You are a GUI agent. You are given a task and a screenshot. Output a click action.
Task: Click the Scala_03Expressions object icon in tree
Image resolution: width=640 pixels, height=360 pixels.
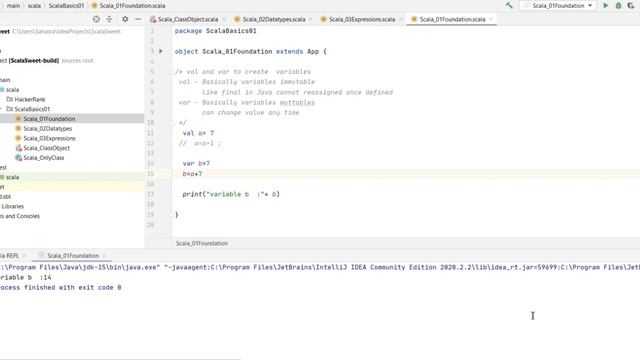pos(18,138)
